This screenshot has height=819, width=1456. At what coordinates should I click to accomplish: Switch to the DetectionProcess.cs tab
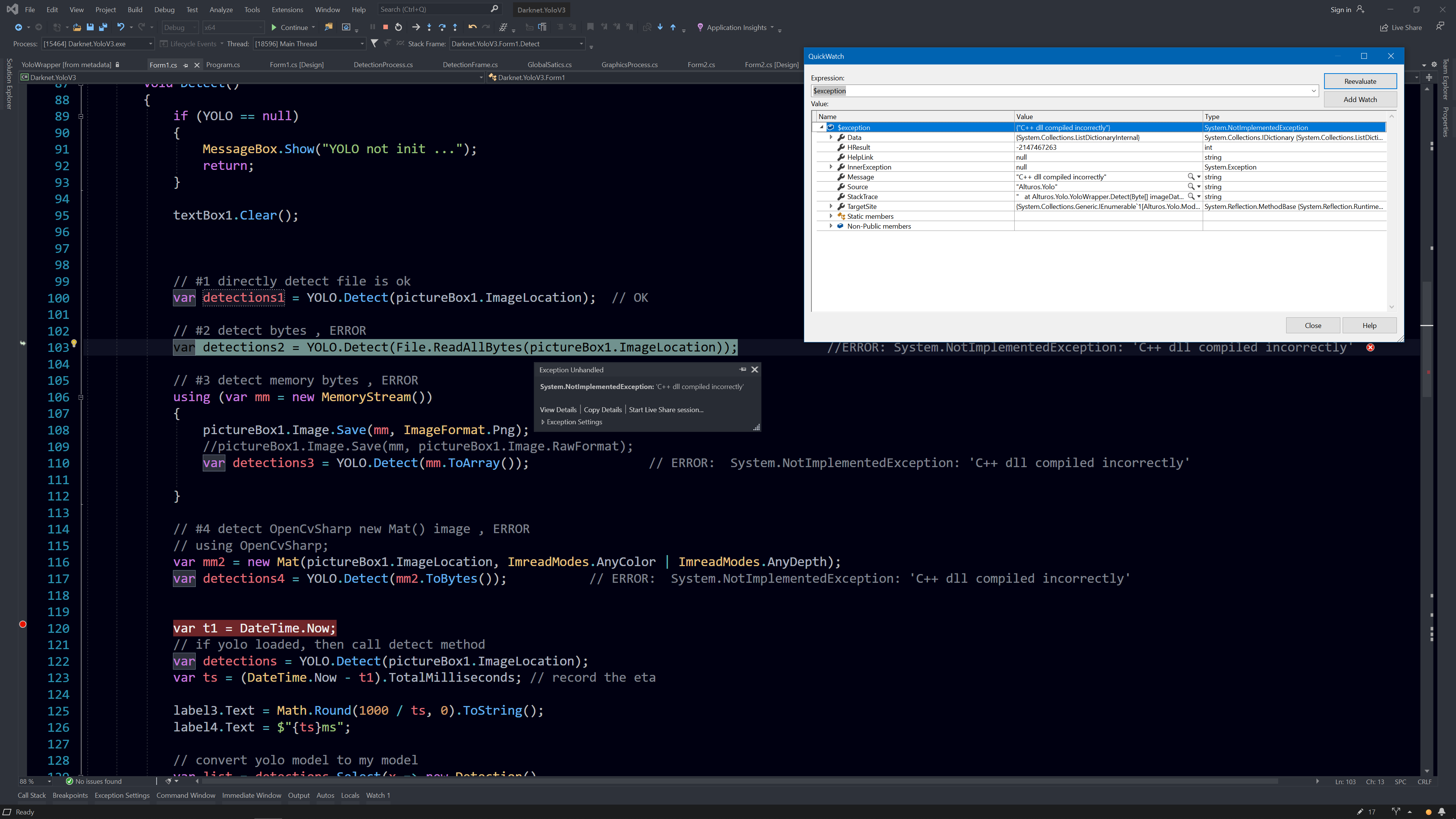click(383, 65)
